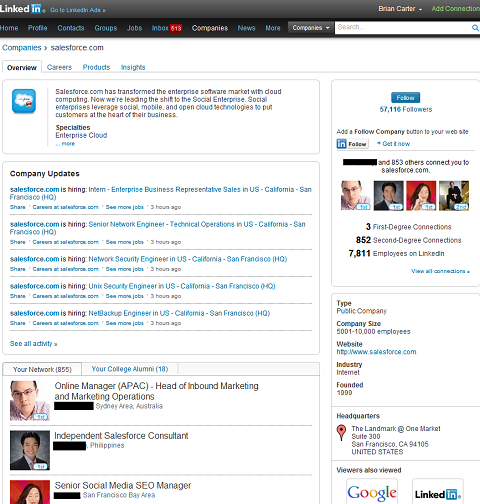The height and width of the screenshot is (504, 480).
Task: Open the Profile menu item
Action: [37, 28]
